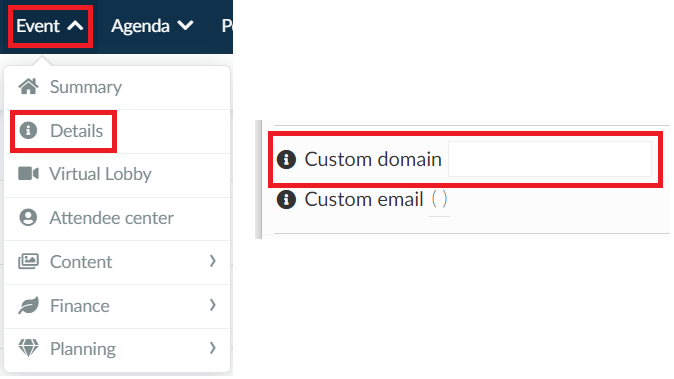Click inside the Custom domain input field
Viewport: 674px width, 379px height.
click(550, 159)
